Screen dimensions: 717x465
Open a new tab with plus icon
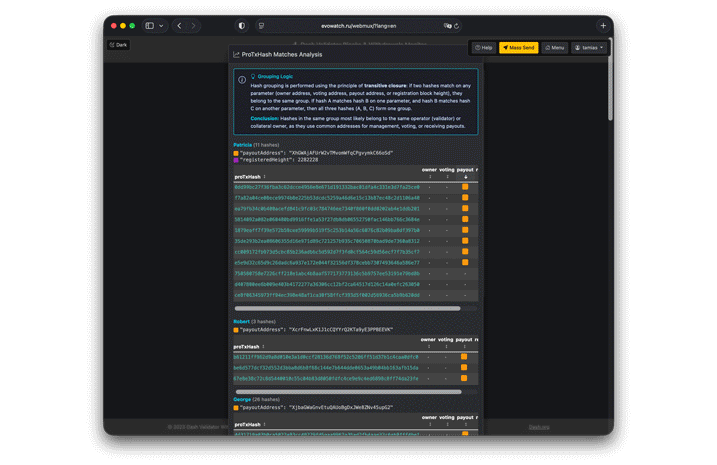(603, 25)
